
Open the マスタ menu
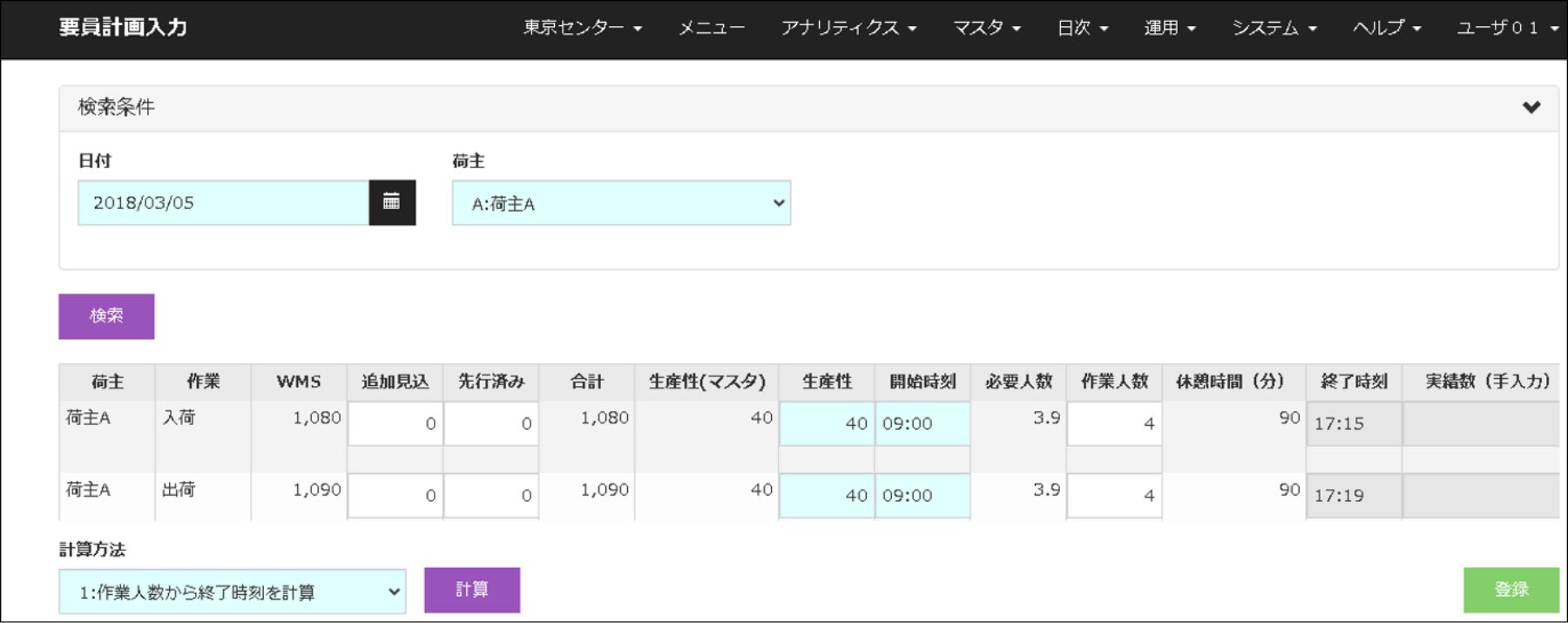(985, 28)
